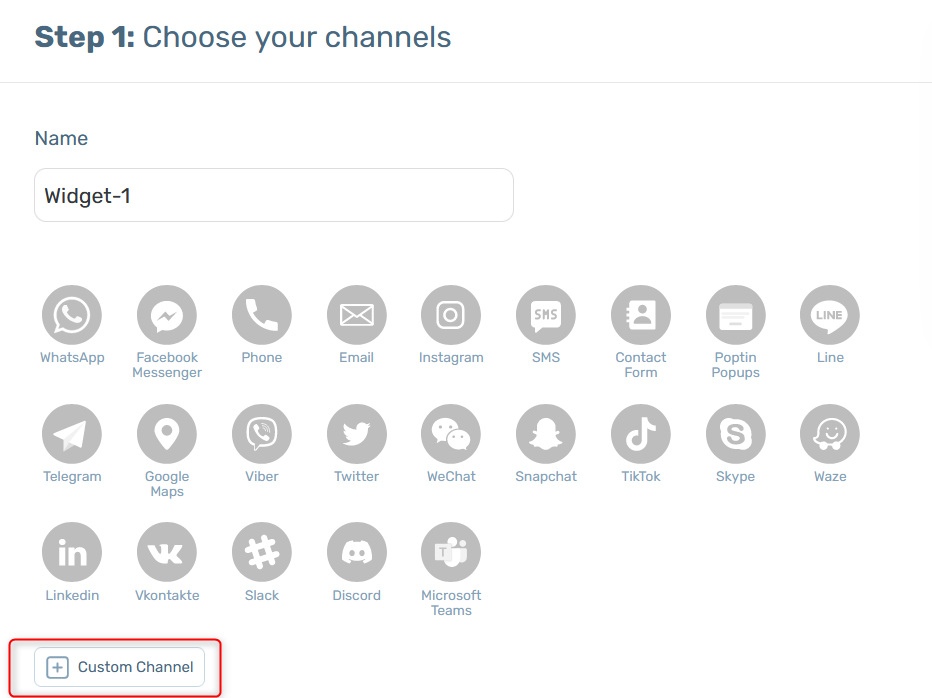932x698 pixels.
Task: Pick the Email channel icon
Action: pyautogui.click(x=357, y=315)
